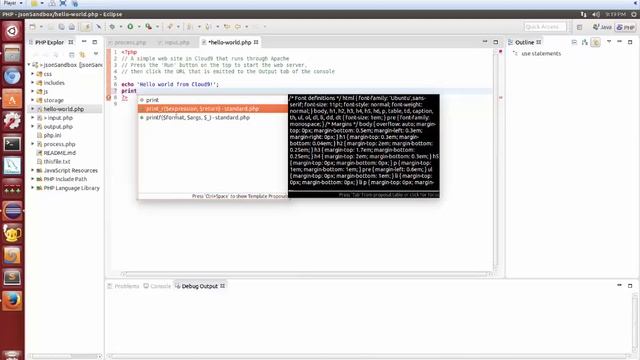The height and width of the screenshot is (360, 640).
Task: Click the Quick Access field
Action: [545, 27]
